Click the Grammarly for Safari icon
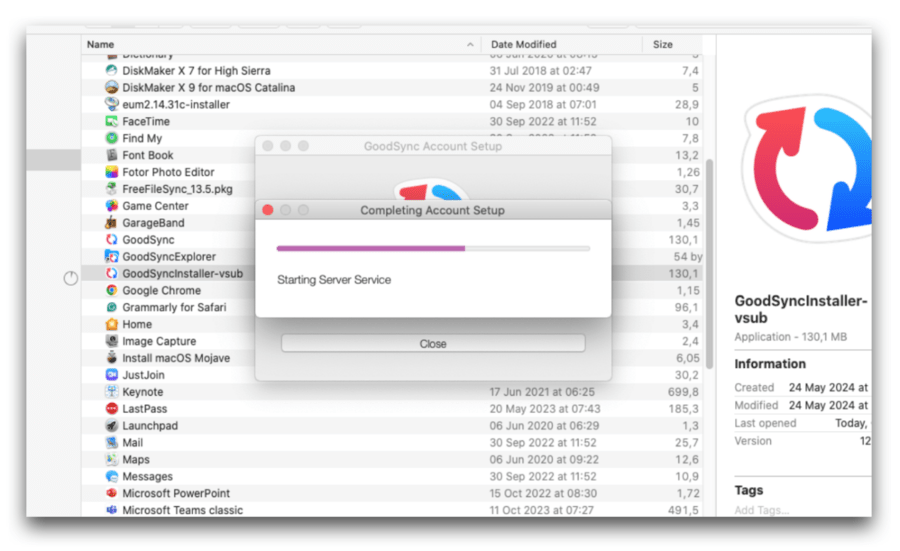 click(x=111, y=307)
